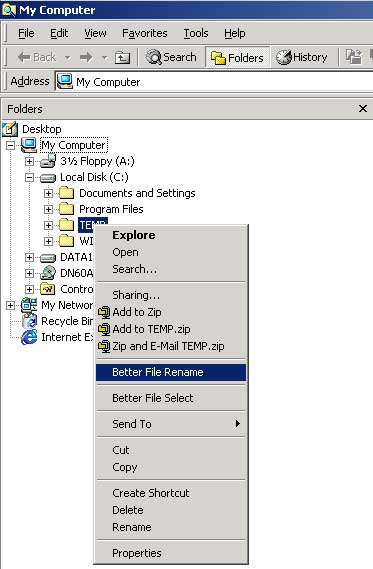Click the My Network Places icon
The image size is (373, 569).
pyautogui.click(x=29, y=305)
